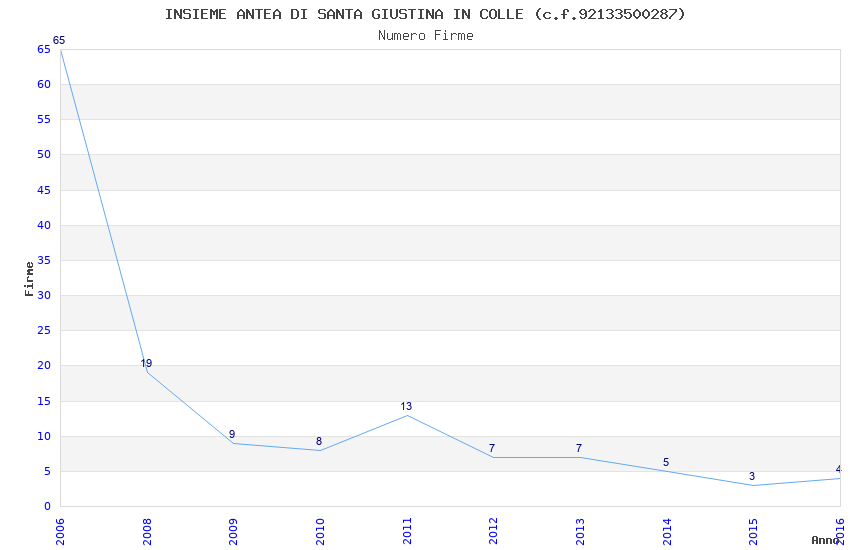This screenshot has height=550, width=850.
Task: Click the y-axis tick value 35
Action: (44, 260)
